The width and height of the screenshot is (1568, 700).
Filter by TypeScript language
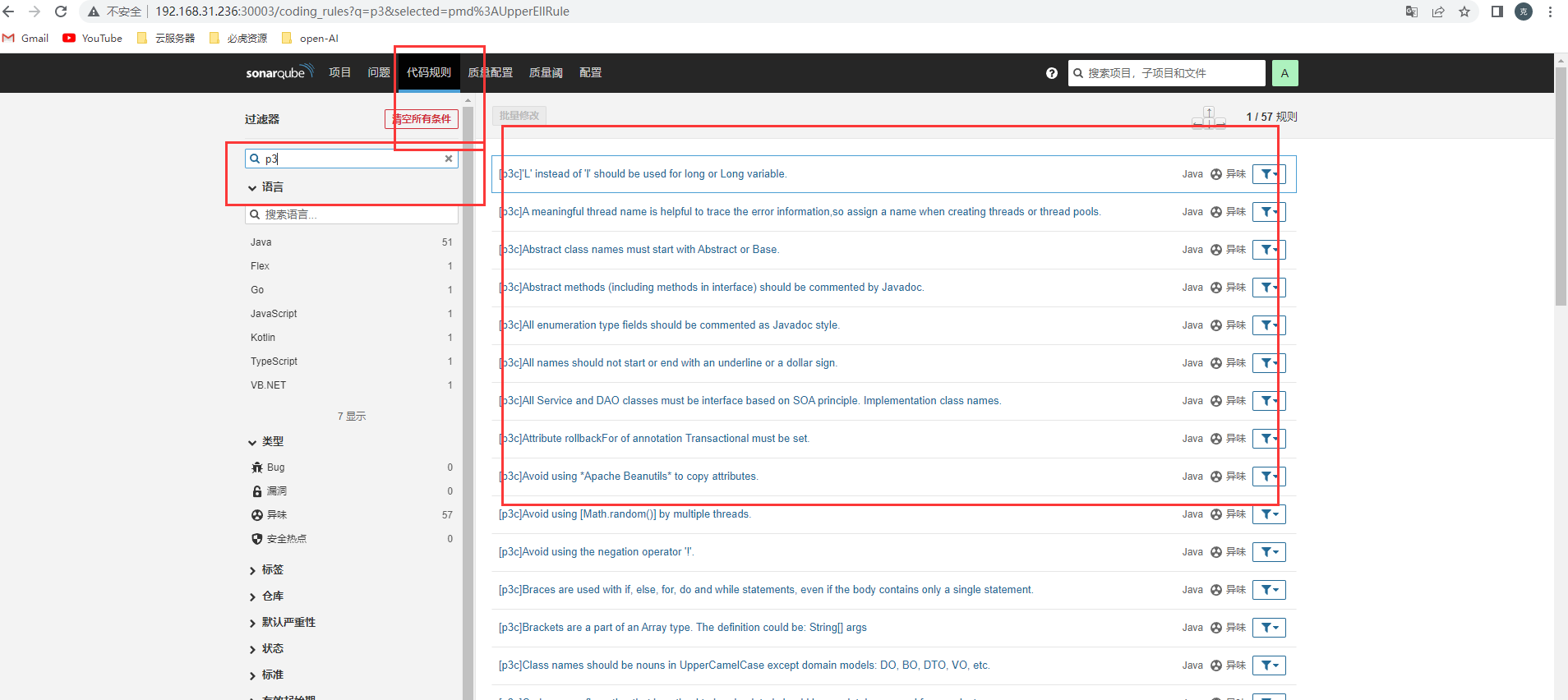tap(352, 362)
